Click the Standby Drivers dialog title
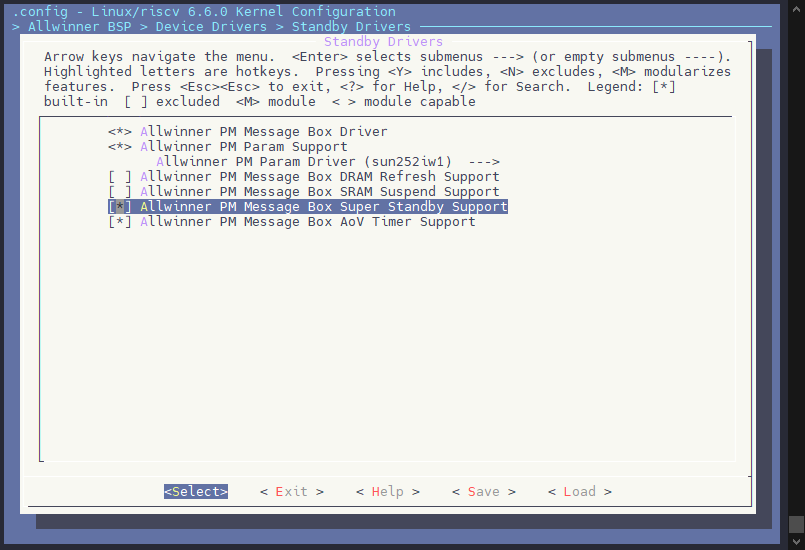 [x=383, y=42]
